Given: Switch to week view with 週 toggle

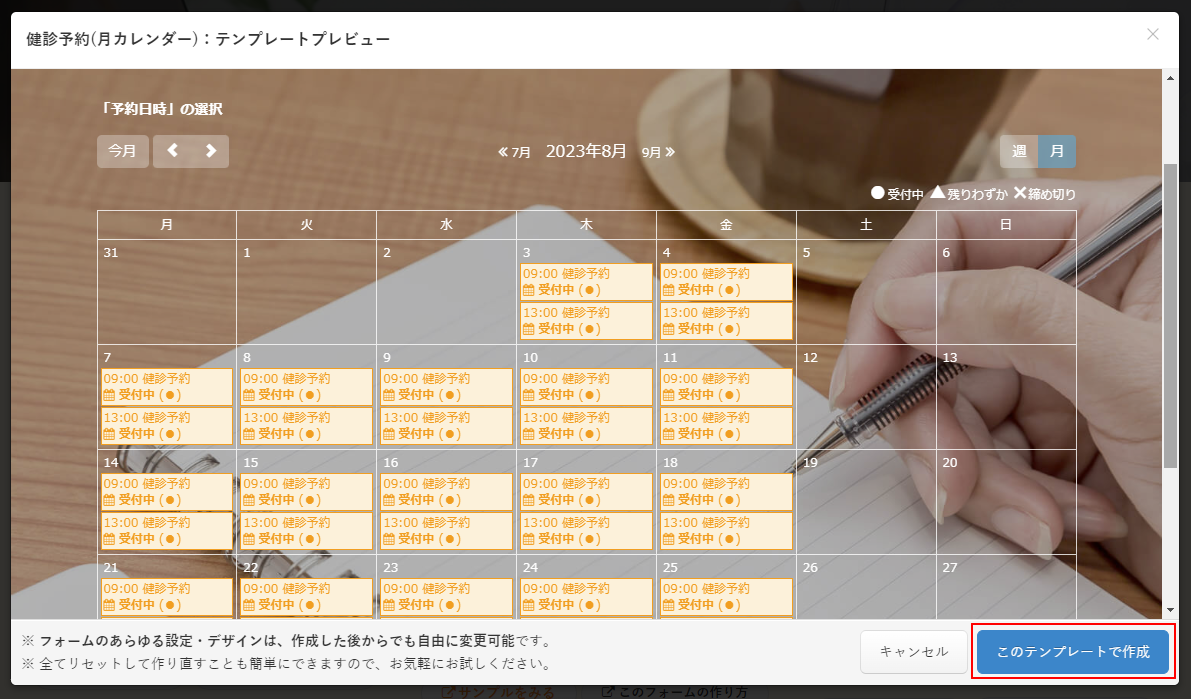Looking at the screenshot, I should tap(1019, 151).
